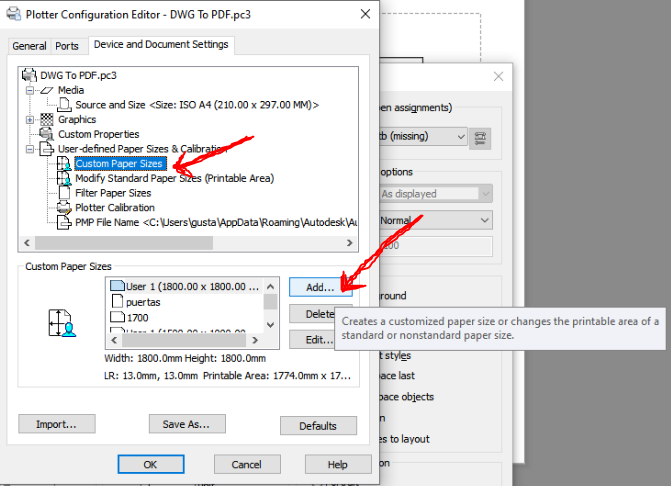Collapse the Media tree node
Viewport: 671px width, 486px height.
[30, 90]
